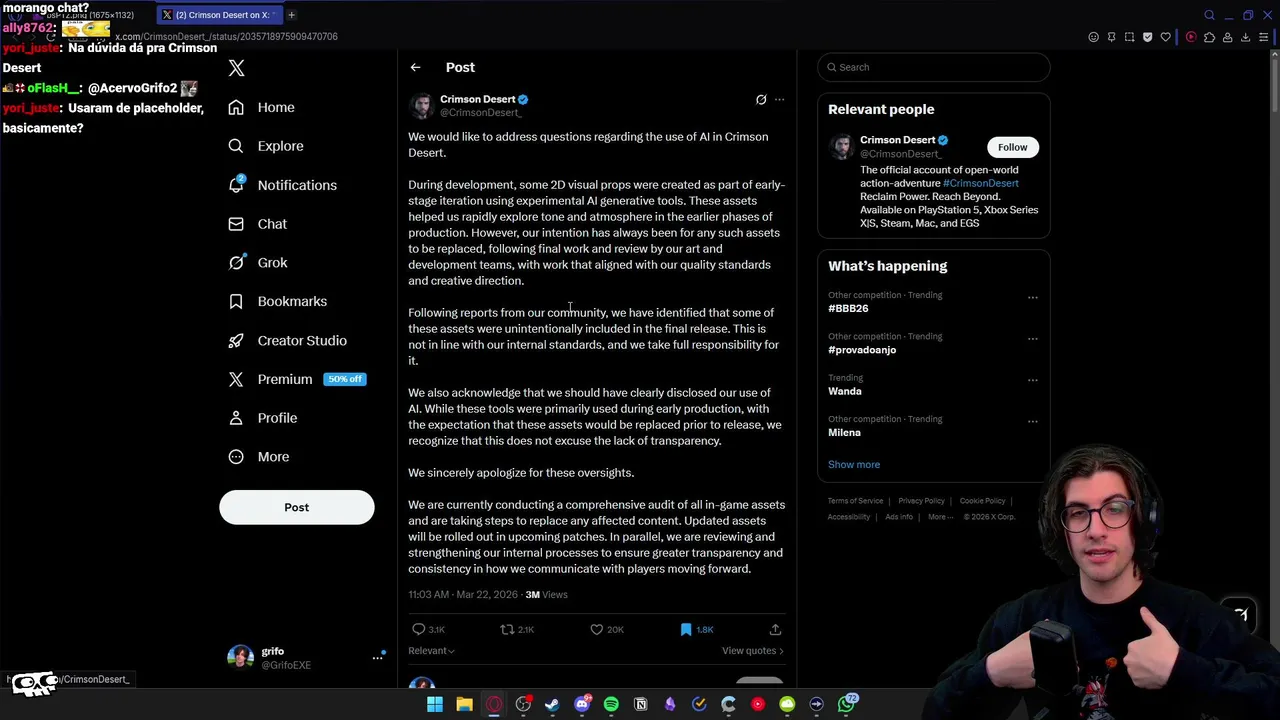The image size is (1280, 720).
Task: Open the browser downloads icon
Action: pyautogui.click(x=1245, y=37)
